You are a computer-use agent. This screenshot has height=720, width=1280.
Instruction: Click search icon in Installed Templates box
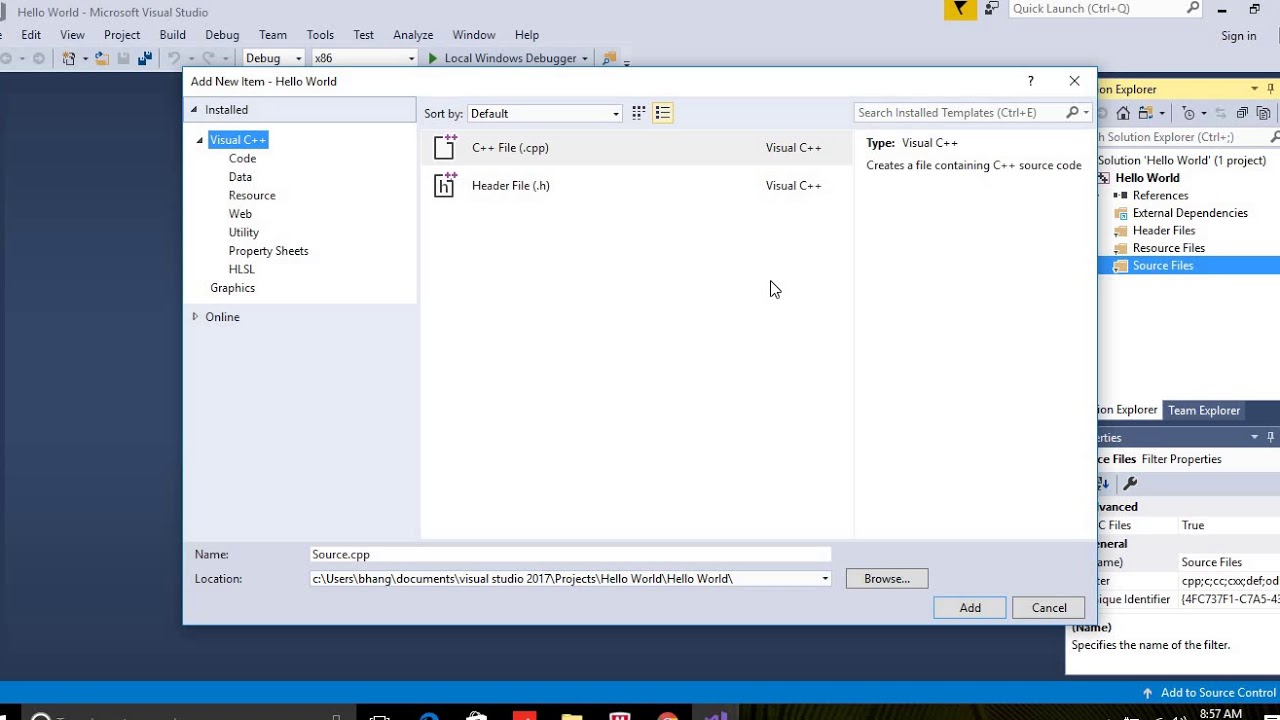pyautogui.click(x=1072, y=113)
